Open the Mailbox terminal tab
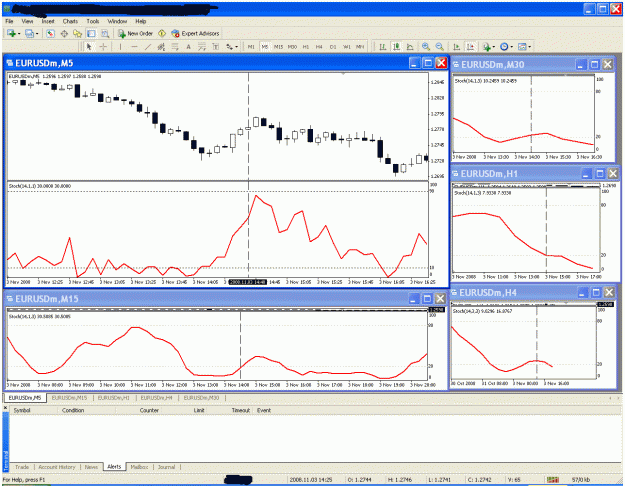Image resolution: width=625 pixels, height=486 pixels. (139, 467)
